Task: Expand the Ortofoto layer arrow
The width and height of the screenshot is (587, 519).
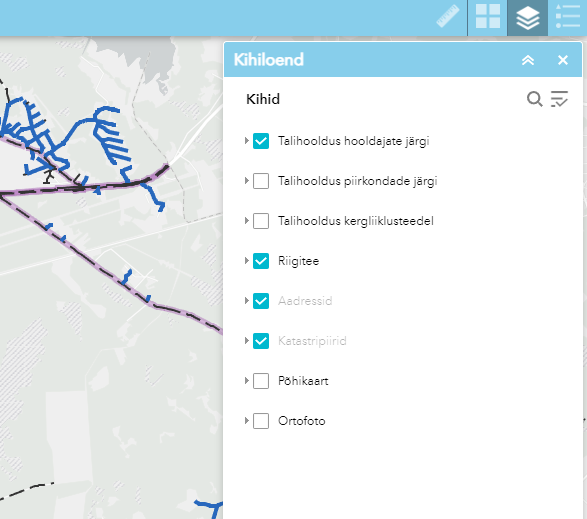Action: (246, 421)
